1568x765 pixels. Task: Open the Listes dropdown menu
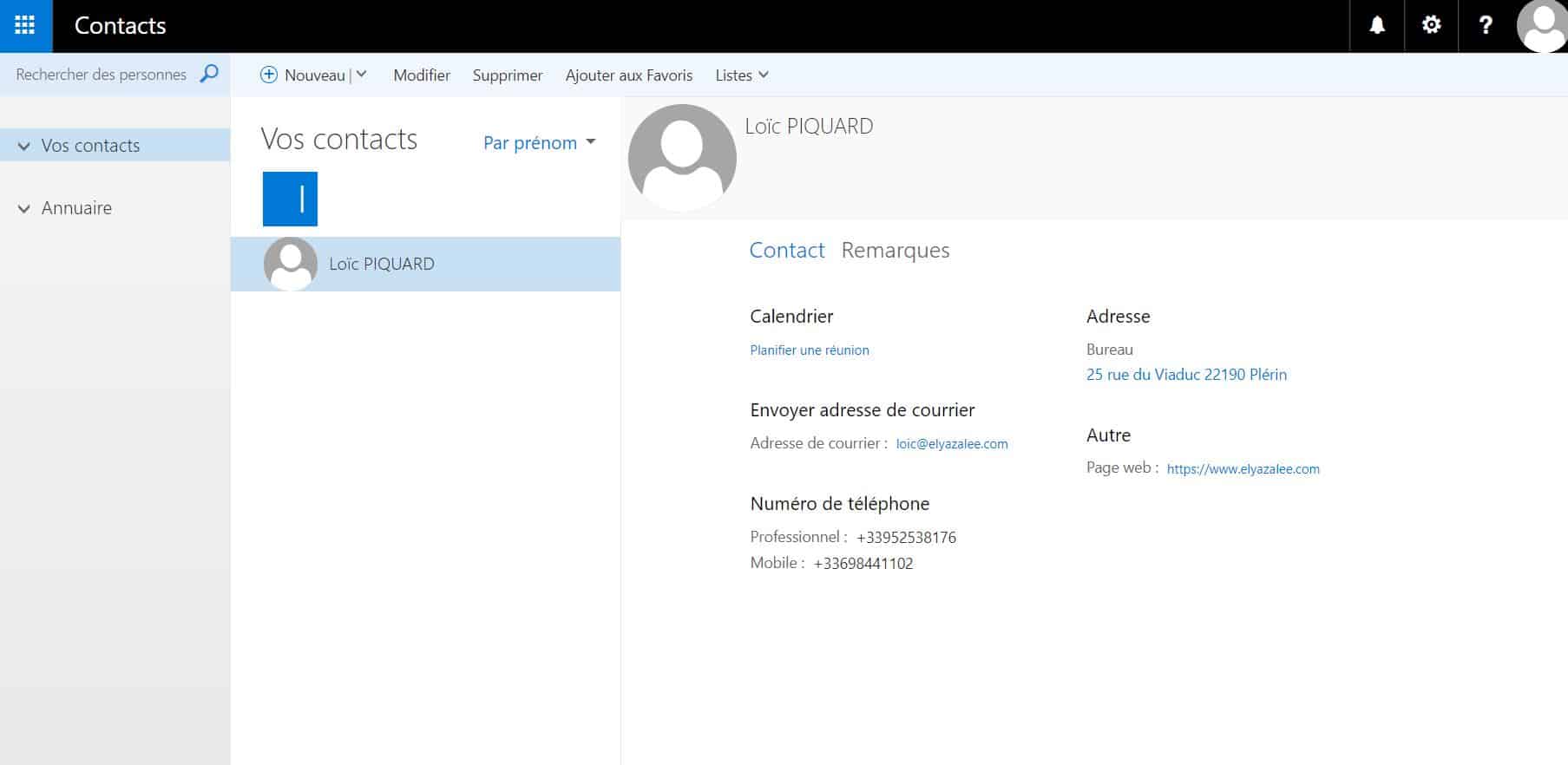click(x=741, y=75)
